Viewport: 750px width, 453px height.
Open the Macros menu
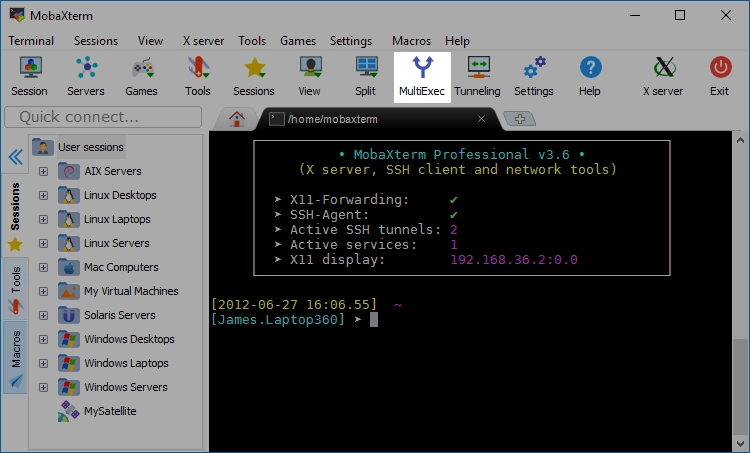point(411,41)
